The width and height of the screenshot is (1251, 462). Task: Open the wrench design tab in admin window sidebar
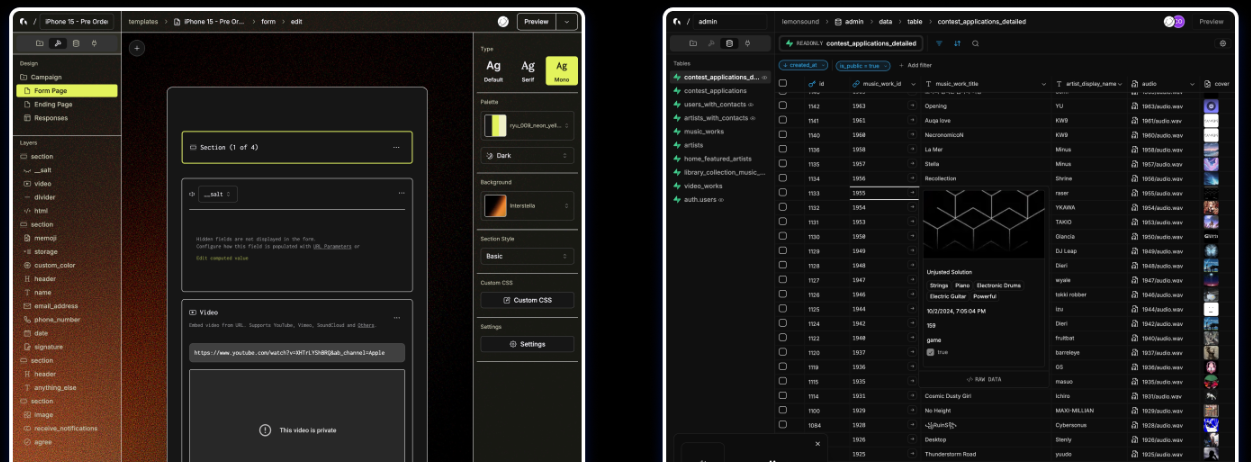pyautogui.click(x=711, y=43)
